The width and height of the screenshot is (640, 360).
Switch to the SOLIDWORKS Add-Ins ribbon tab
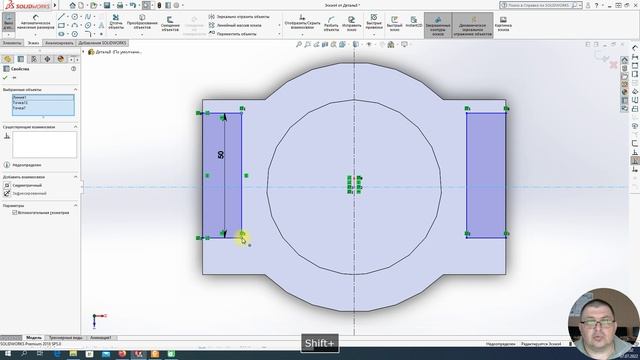(x=102, y=43)
